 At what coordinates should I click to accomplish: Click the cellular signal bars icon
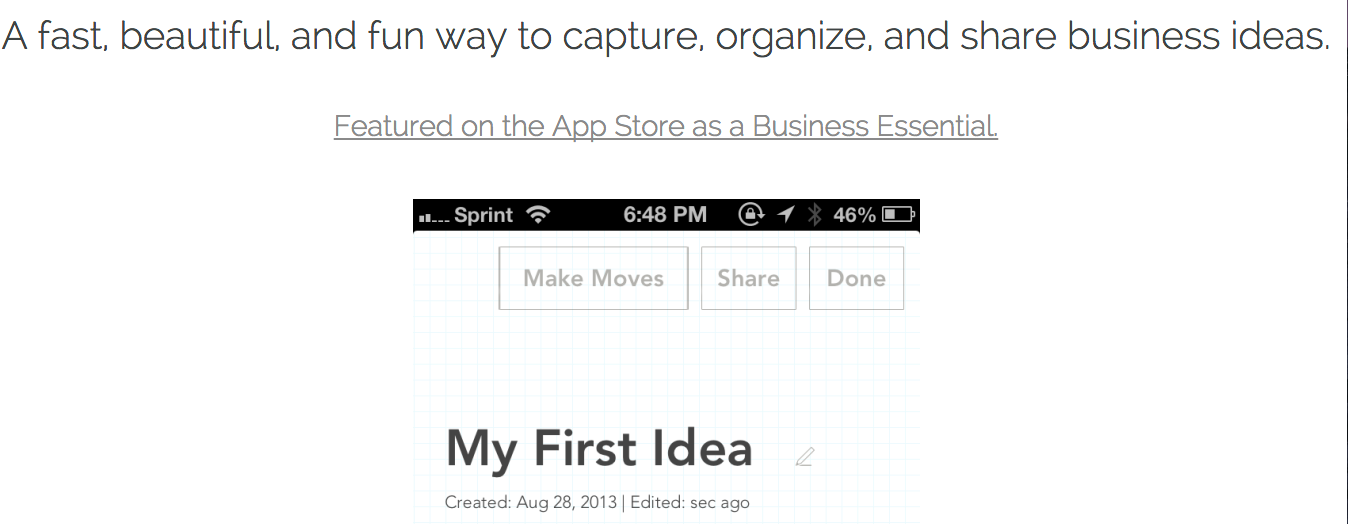coord(434,216)
